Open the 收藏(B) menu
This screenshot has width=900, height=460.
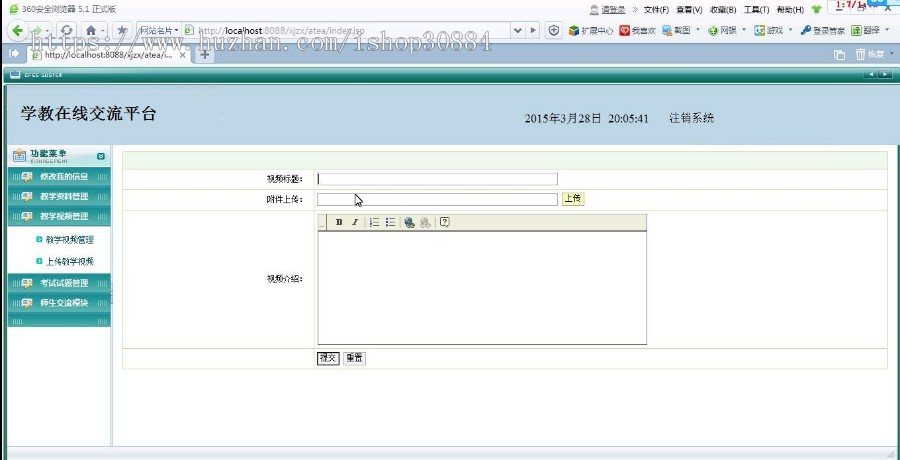[x=723, y=10]
